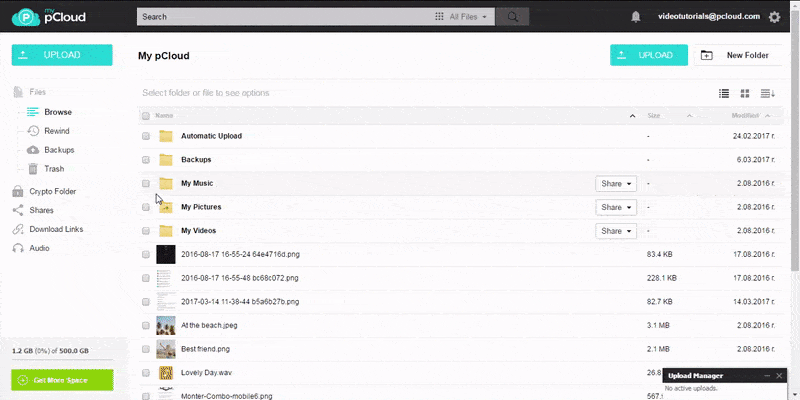Open the Crypto Folder lock icon

coord(18,191)
